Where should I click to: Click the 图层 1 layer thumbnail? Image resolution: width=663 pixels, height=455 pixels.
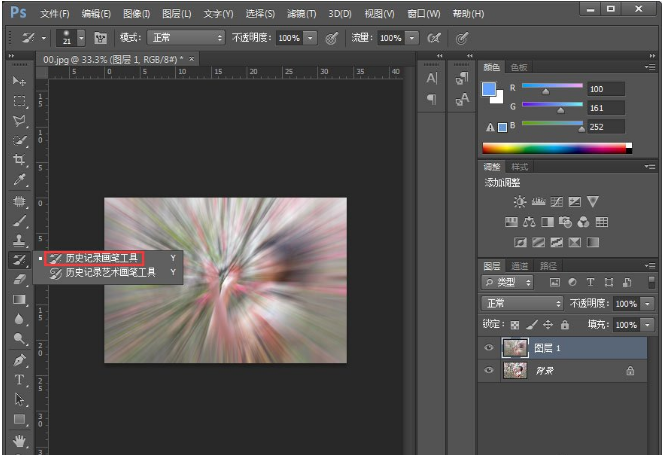click(516, 347)
